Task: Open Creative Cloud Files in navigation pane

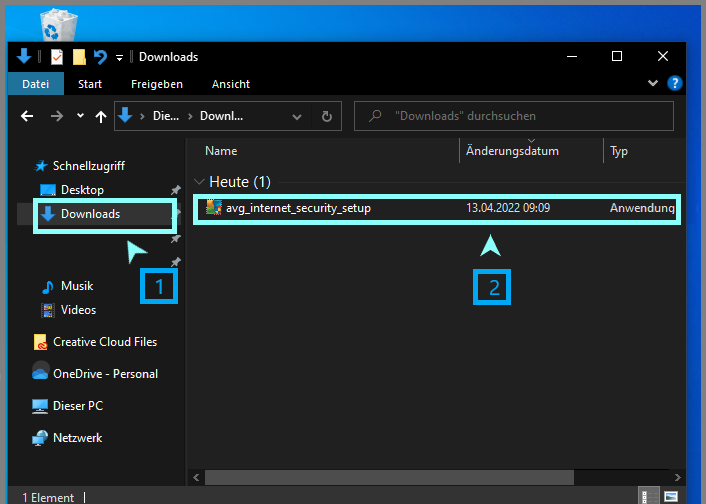Action: 105,342
